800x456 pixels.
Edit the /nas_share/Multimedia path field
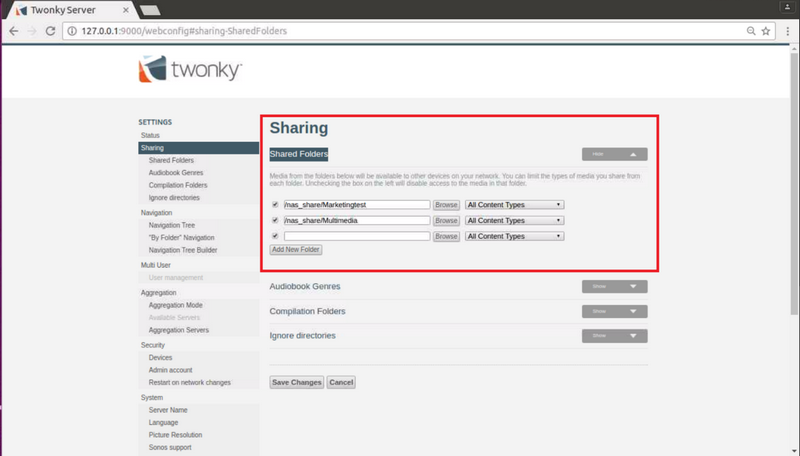(357, 220)
